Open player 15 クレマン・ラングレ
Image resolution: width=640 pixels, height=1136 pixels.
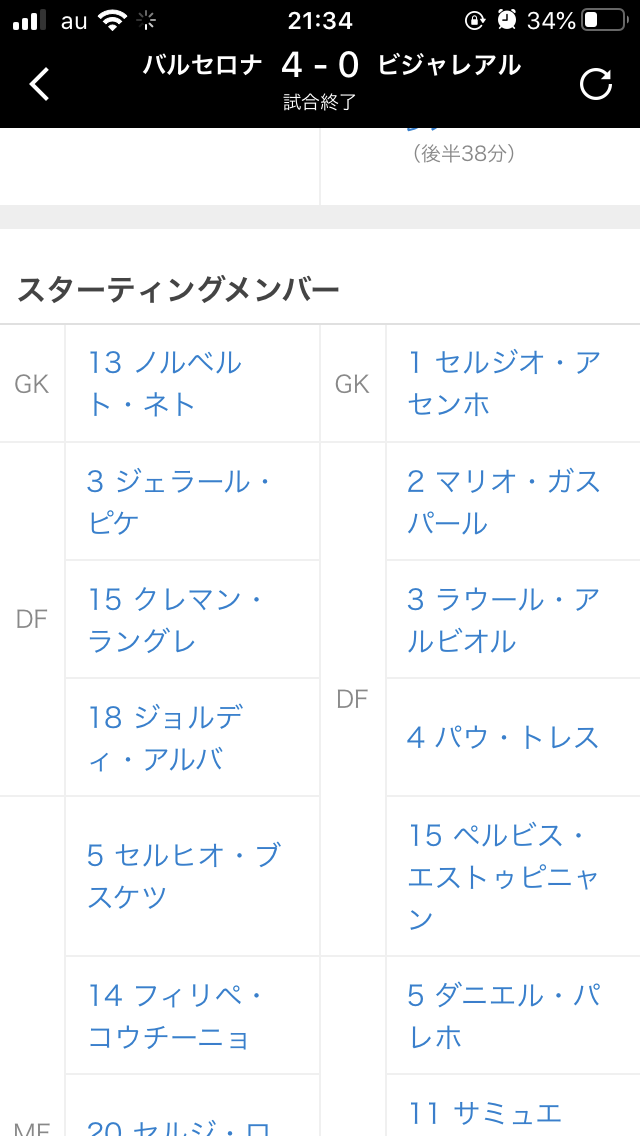(x=175, y=620)
